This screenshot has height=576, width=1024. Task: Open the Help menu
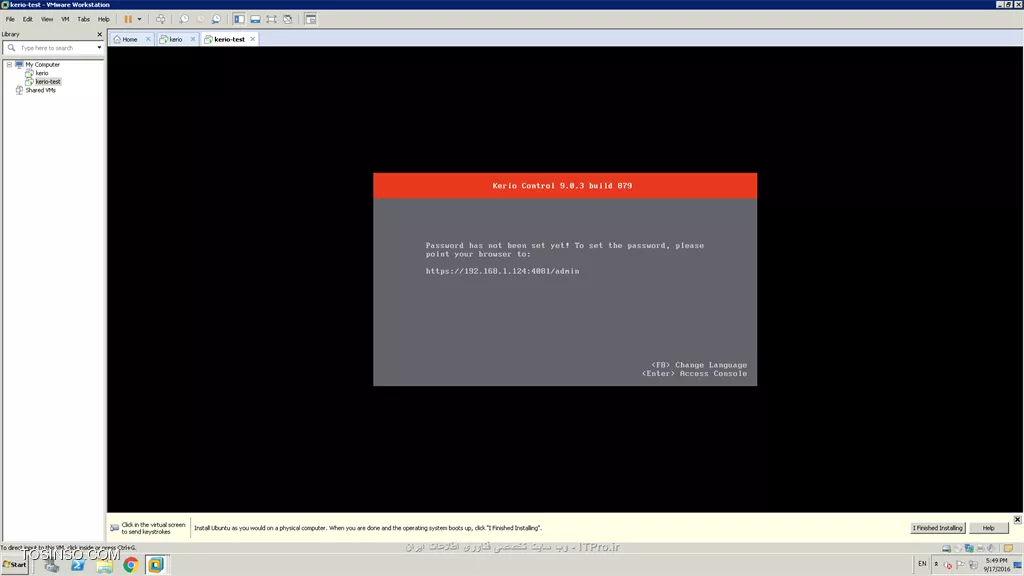pos(103,19)
